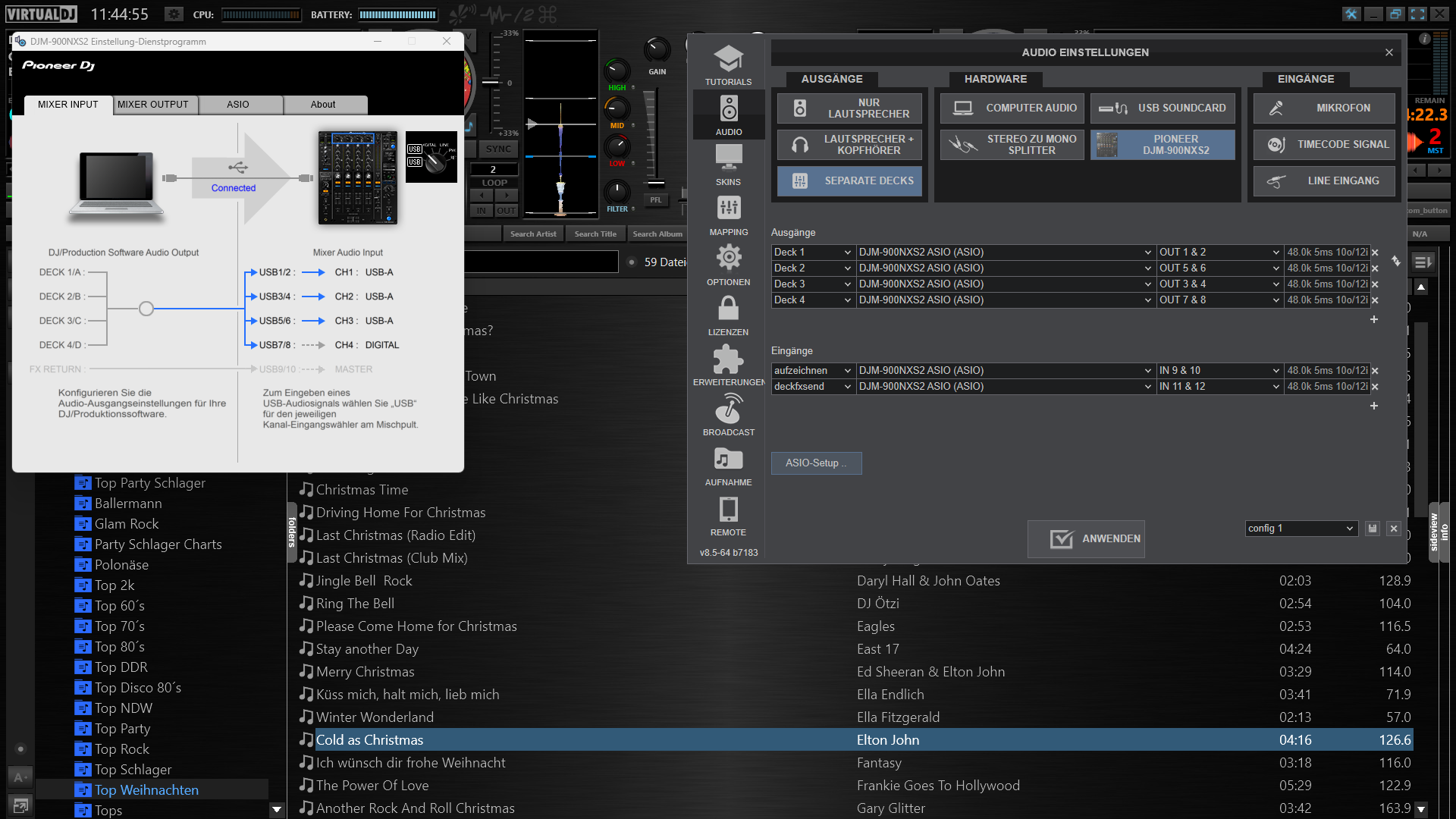Open the Top Weihnachten playlist folder
The image size is (1456, 819).
(146, 790)
